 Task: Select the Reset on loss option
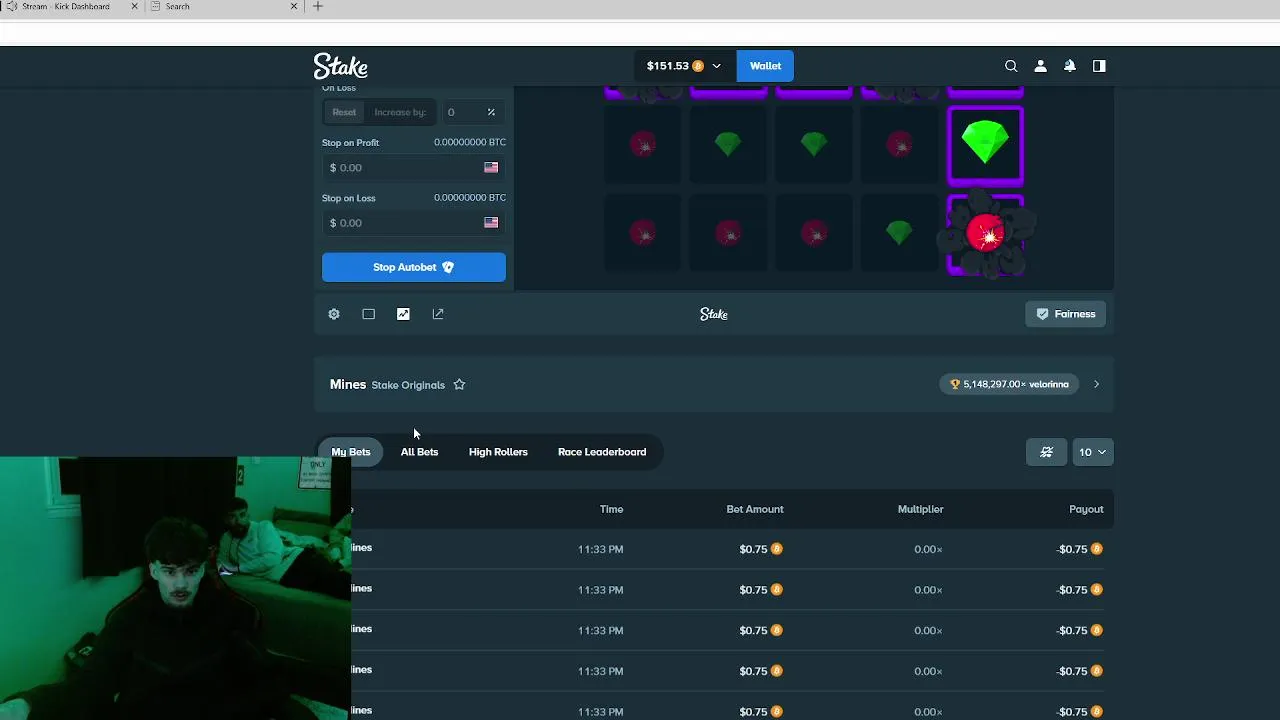(344, 112)
